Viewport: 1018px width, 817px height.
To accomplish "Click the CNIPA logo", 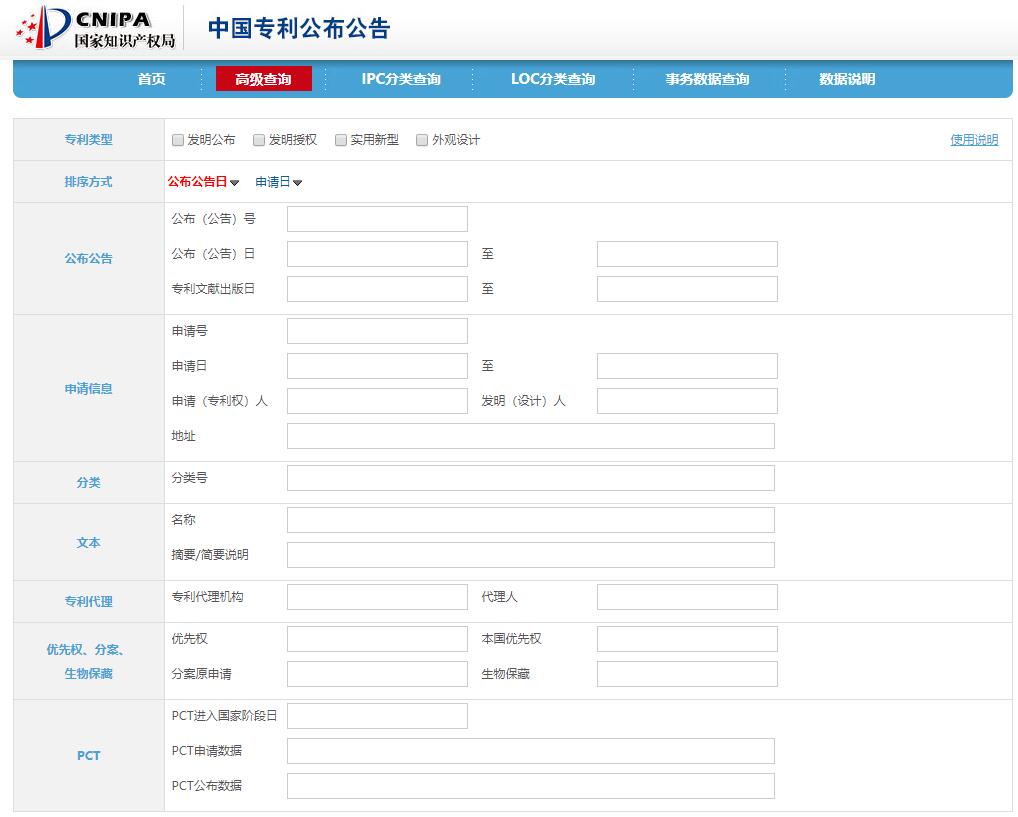I will [x=95, y=27].
